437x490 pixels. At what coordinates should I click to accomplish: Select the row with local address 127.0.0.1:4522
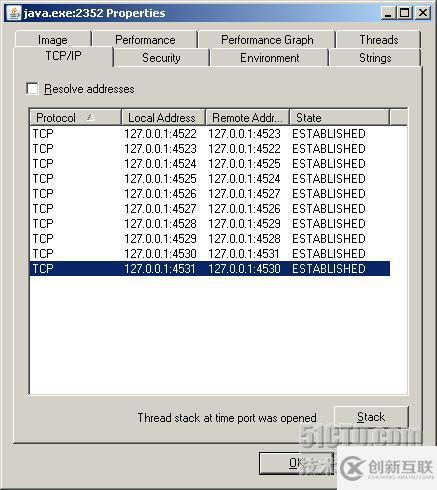[210, 134]
